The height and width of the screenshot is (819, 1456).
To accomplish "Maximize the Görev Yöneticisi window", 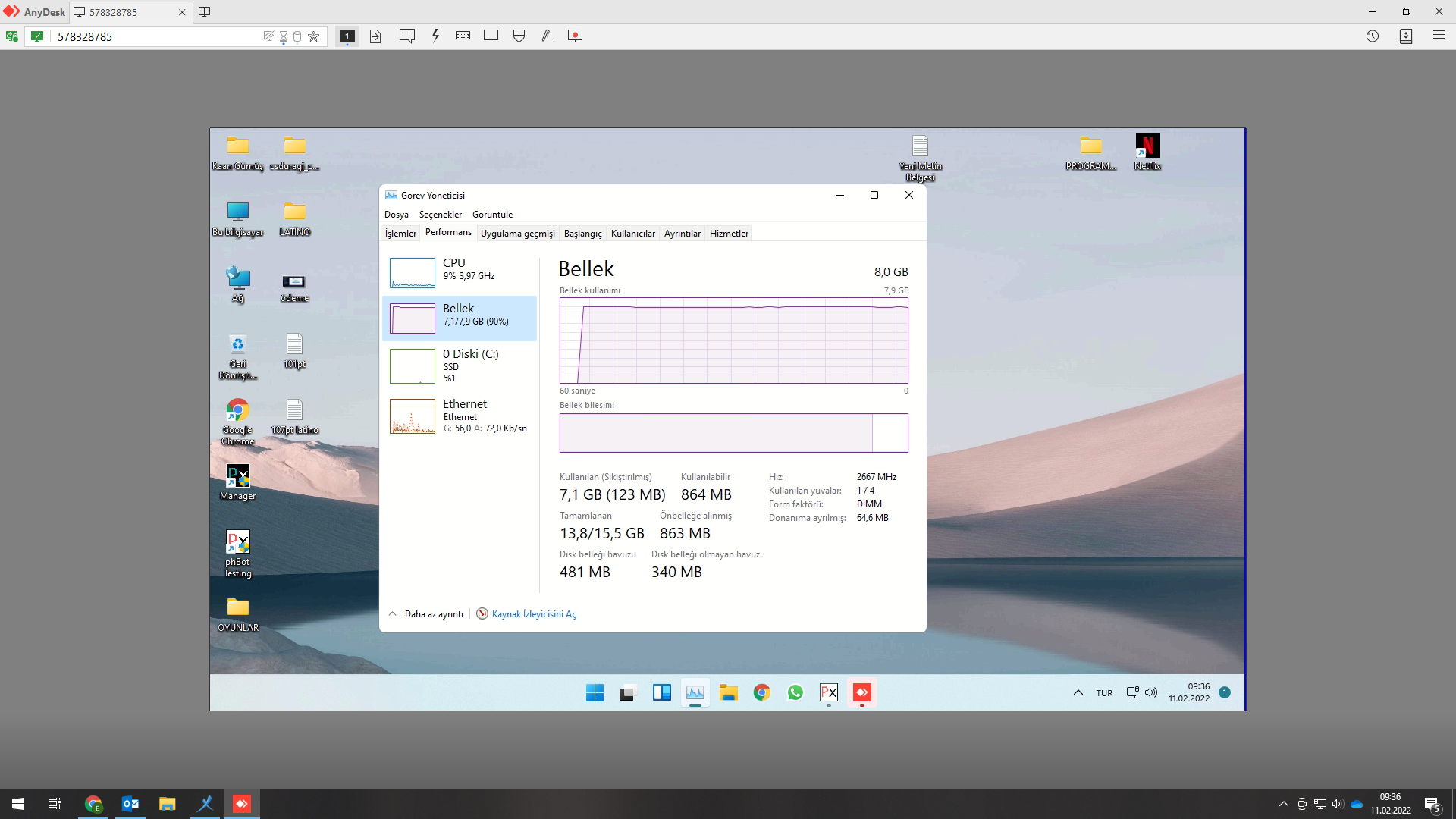I will coord(874,195).
